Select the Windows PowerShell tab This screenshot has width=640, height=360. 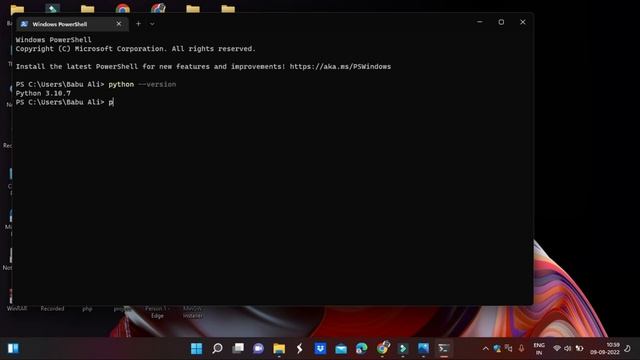click(x=72, y=24)
